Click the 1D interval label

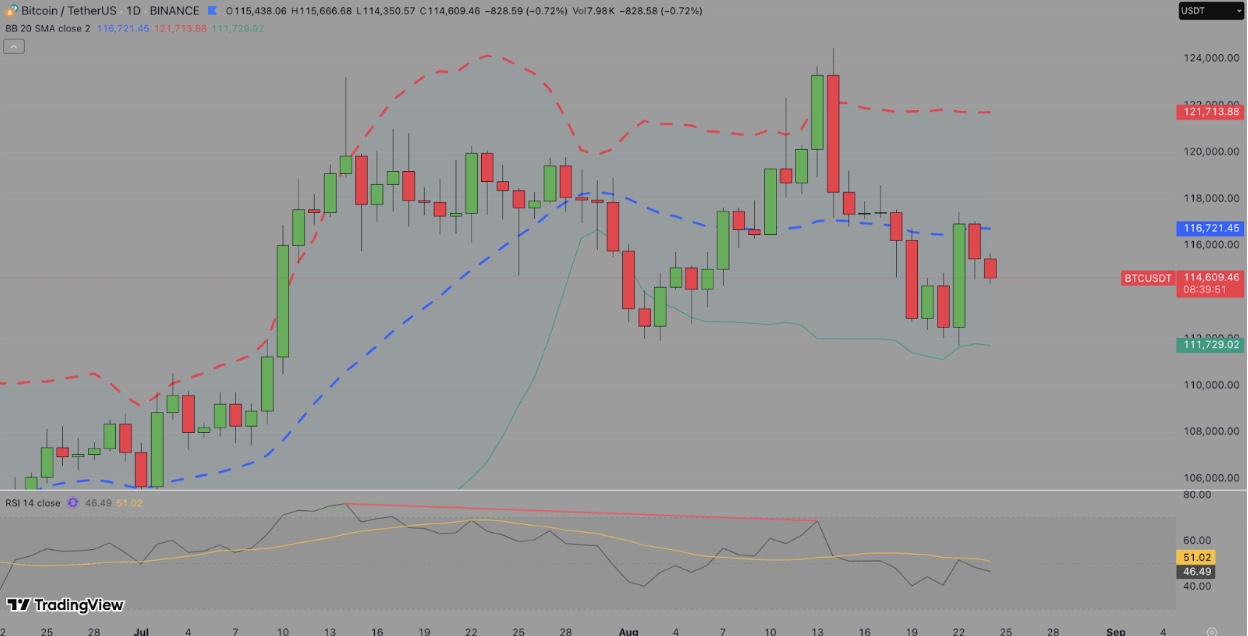tap(133, 11)
